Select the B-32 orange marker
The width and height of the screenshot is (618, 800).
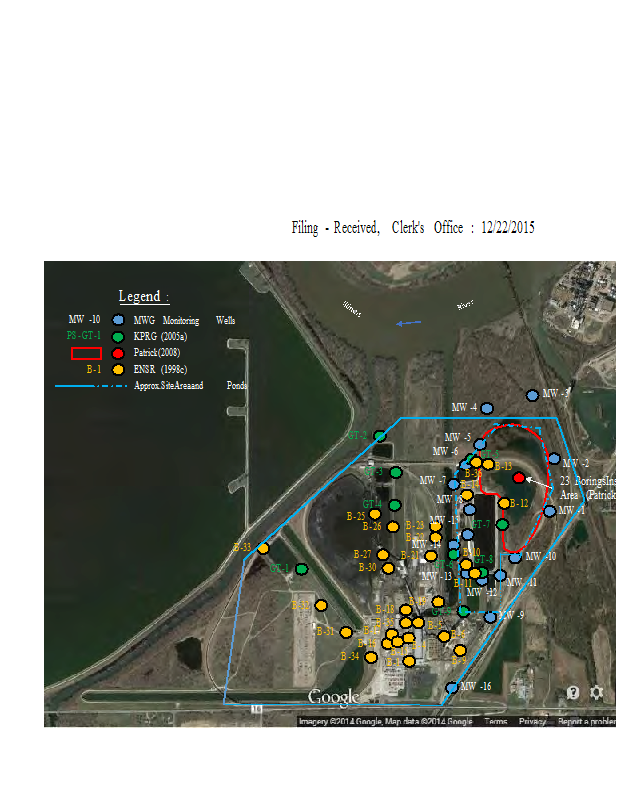(x=321, y=605)
